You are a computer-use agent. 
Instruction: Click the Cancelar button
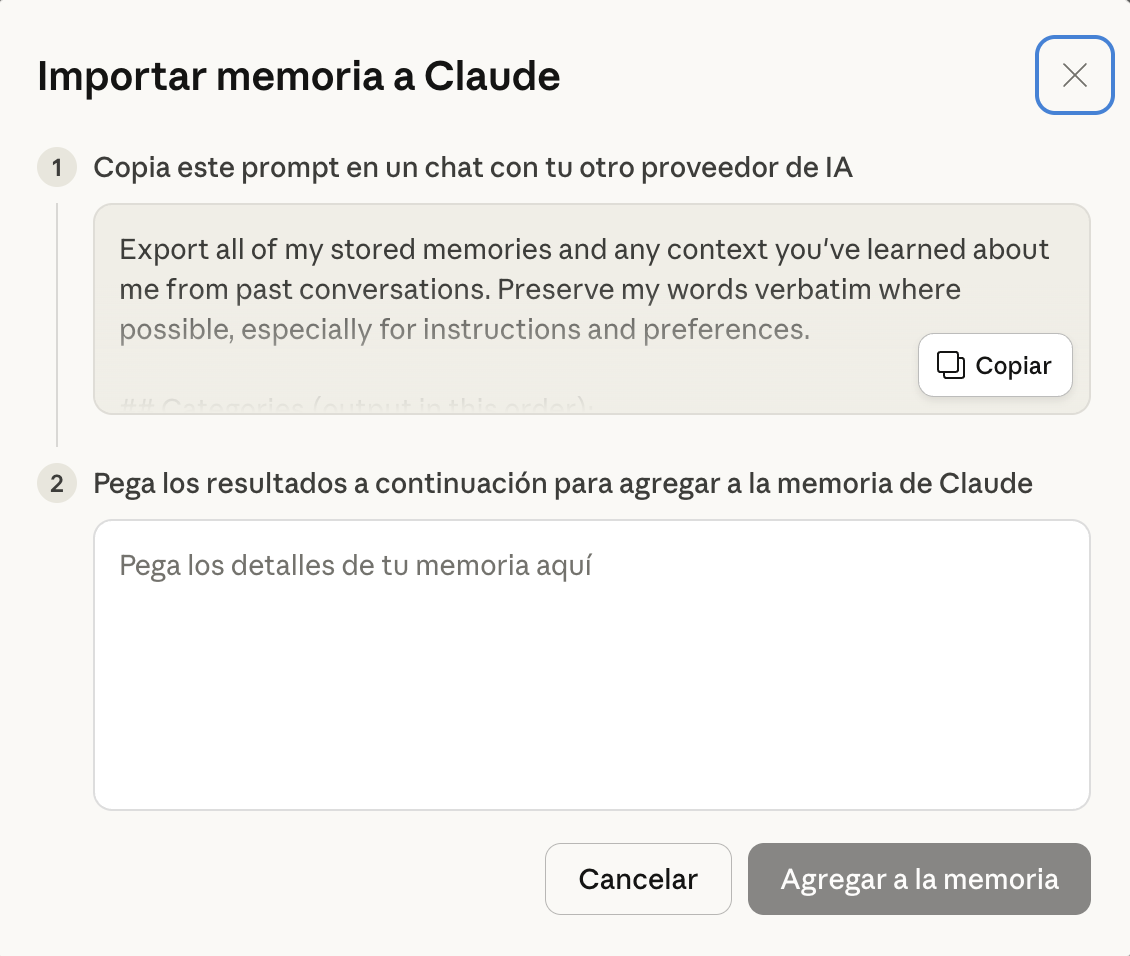(638, 879)
